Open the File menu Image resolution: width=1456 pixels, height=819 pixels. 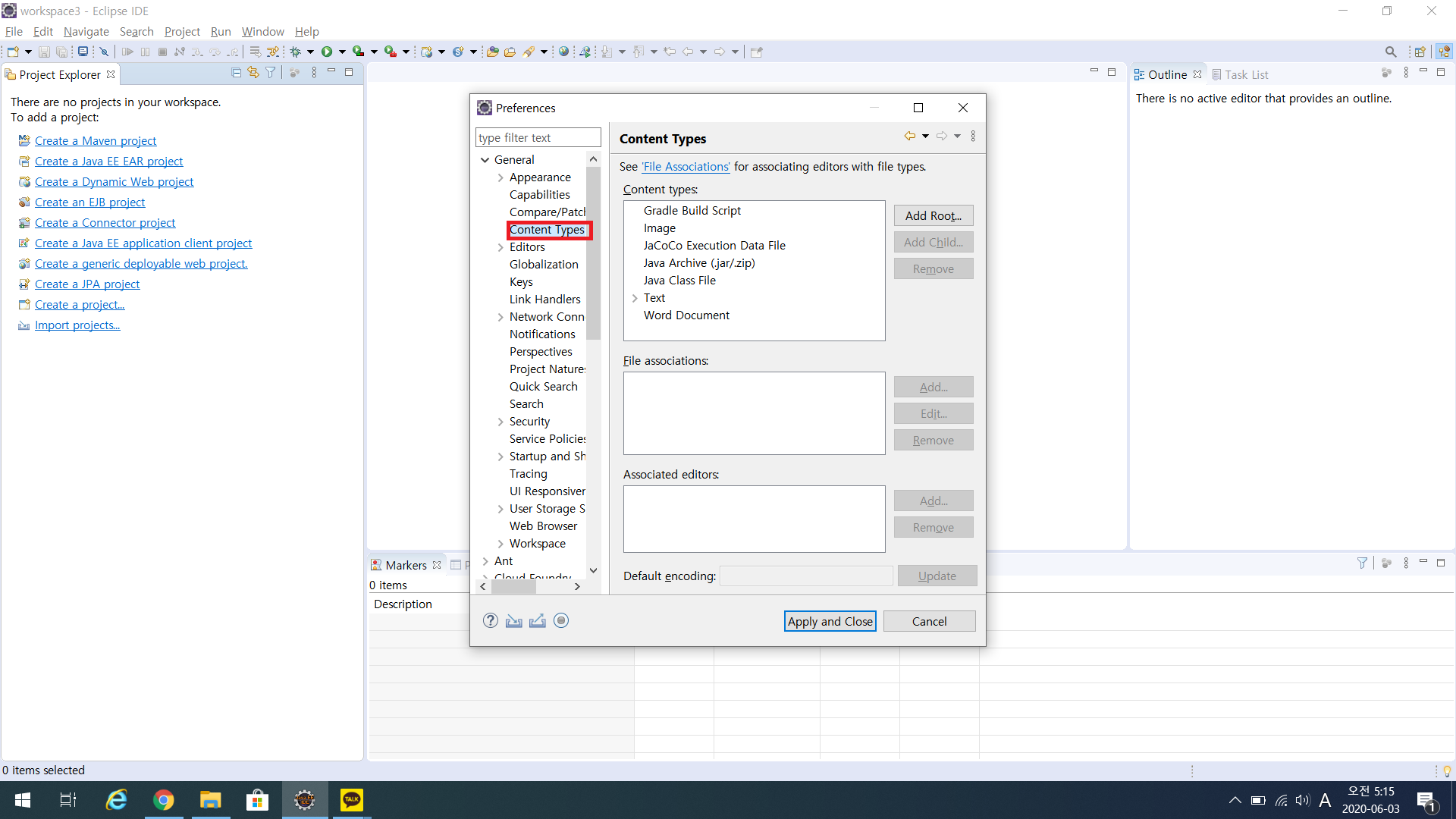(14, 31)
